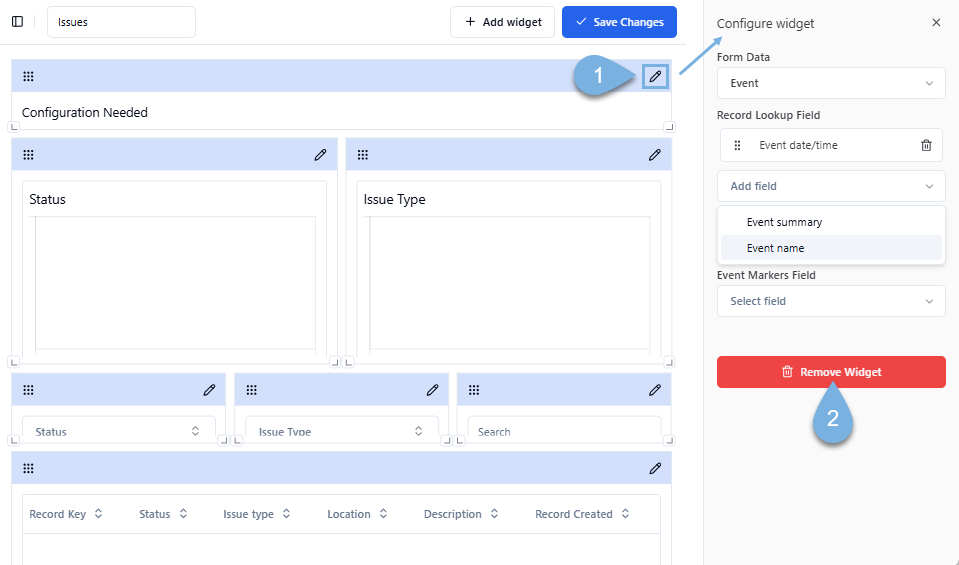Open Event Markers Field selector
Viewport: 959px width, 565px height.
pos(830,301)
